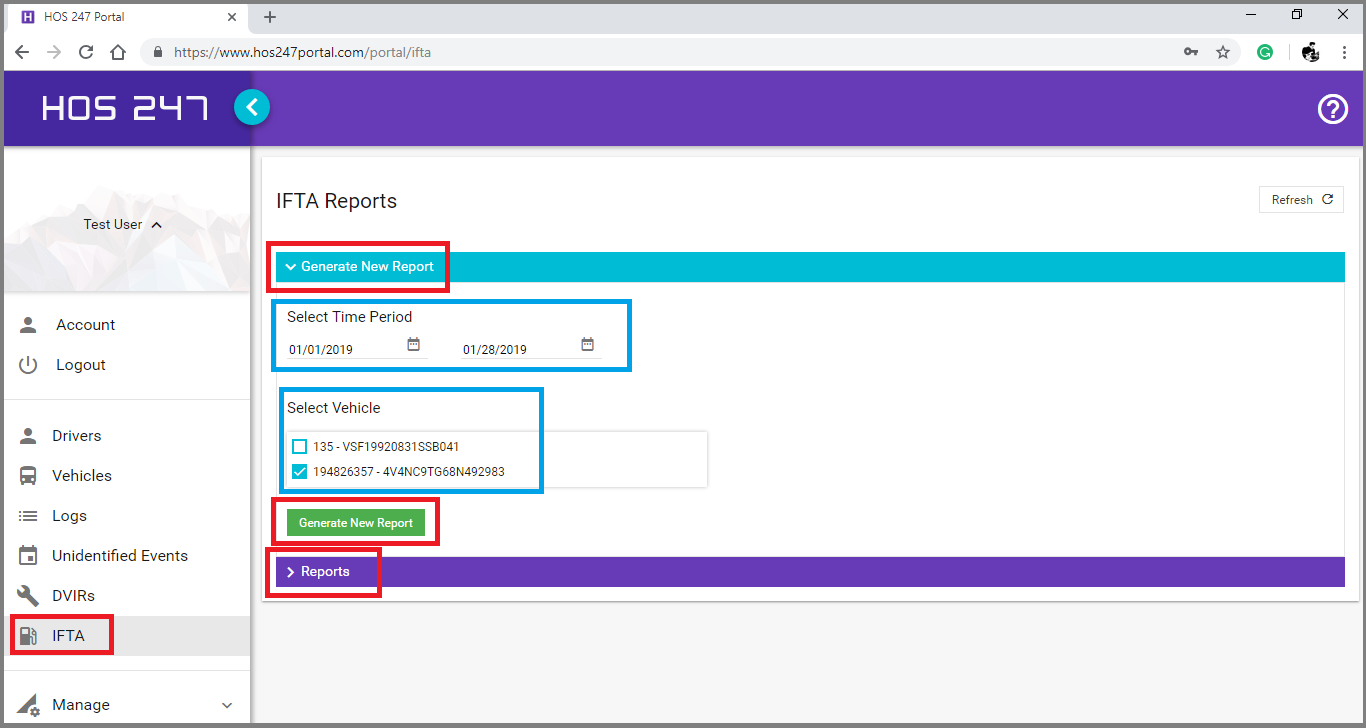Open the help question mark icon
This screenshot has height=728, width=1366.
pyautogui.click(x=1332, y=109)
